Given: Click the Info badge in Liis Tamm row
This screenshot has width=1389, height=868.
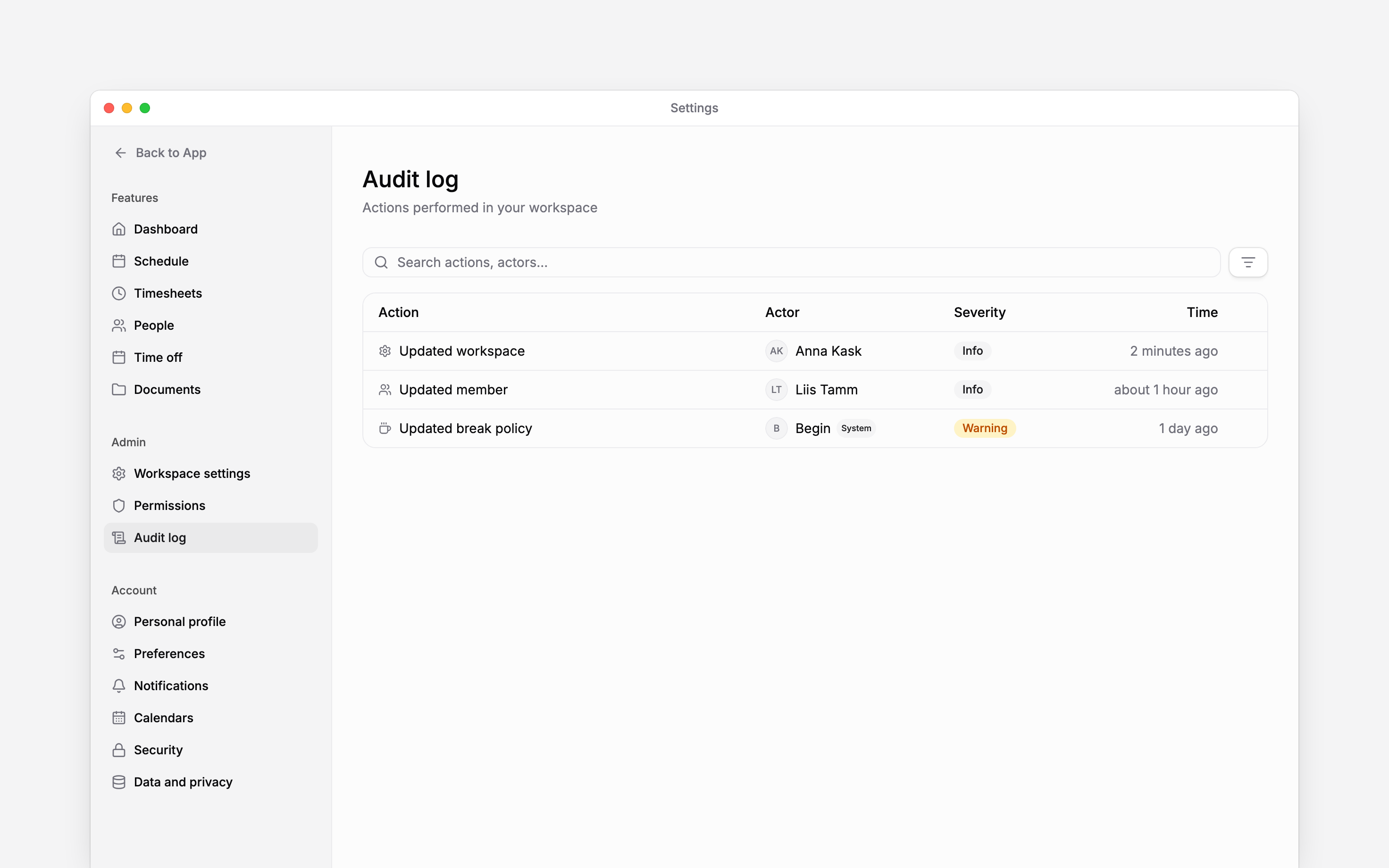Looking at the screenshot, I should click(x=972, y=390).
